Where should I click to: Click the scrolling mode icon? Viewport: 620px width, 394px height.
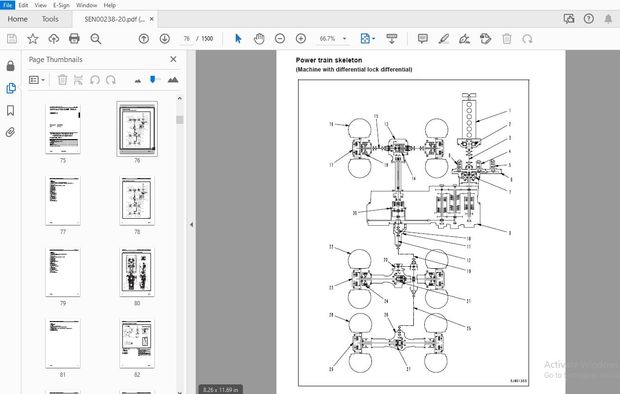click(391, 39)
